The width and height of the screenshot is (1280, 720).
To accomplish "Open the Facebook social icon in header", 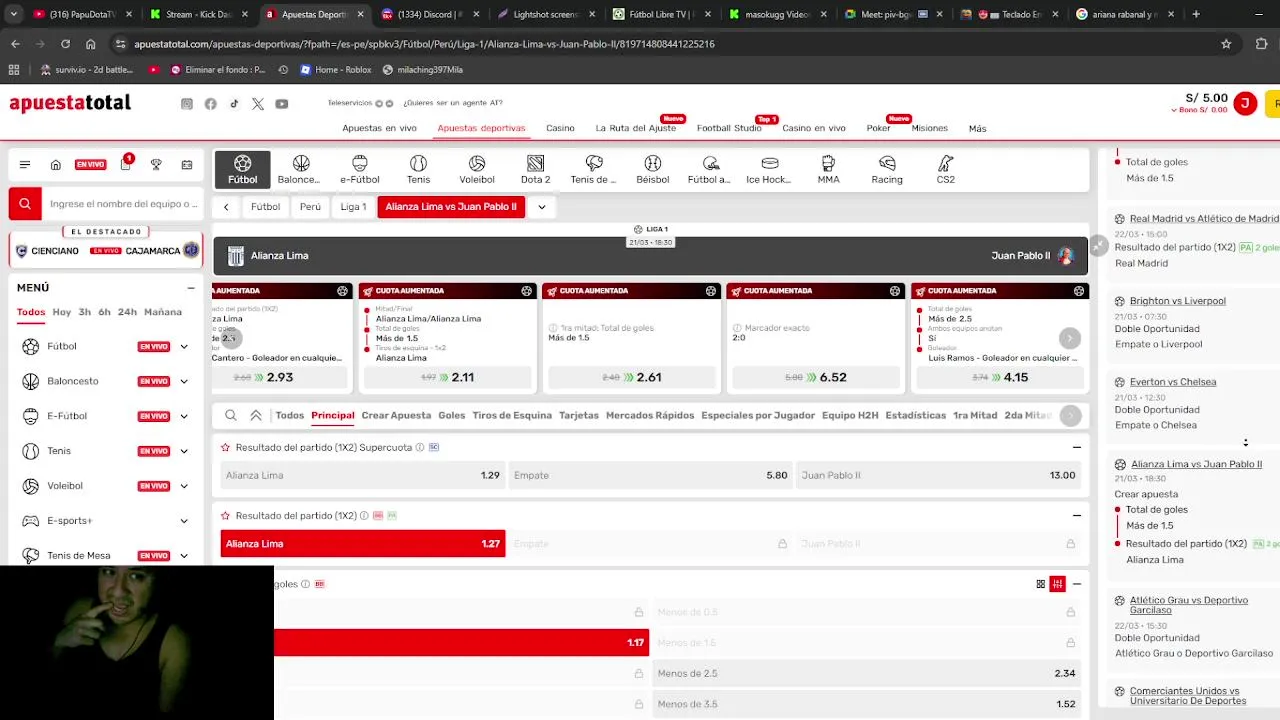I will pos(210,104).
